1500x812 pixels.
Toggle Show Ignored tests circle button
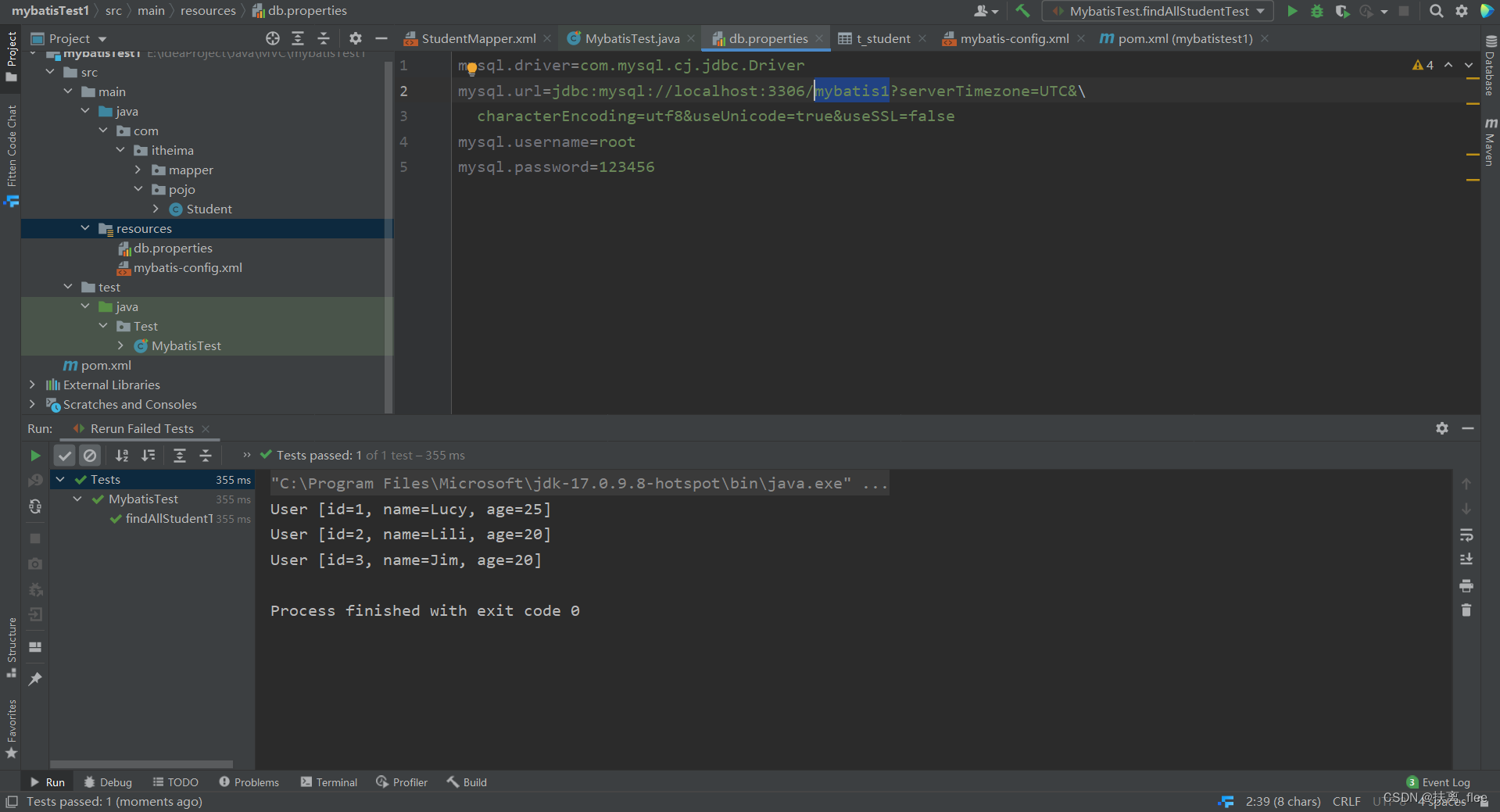[91, 456]
